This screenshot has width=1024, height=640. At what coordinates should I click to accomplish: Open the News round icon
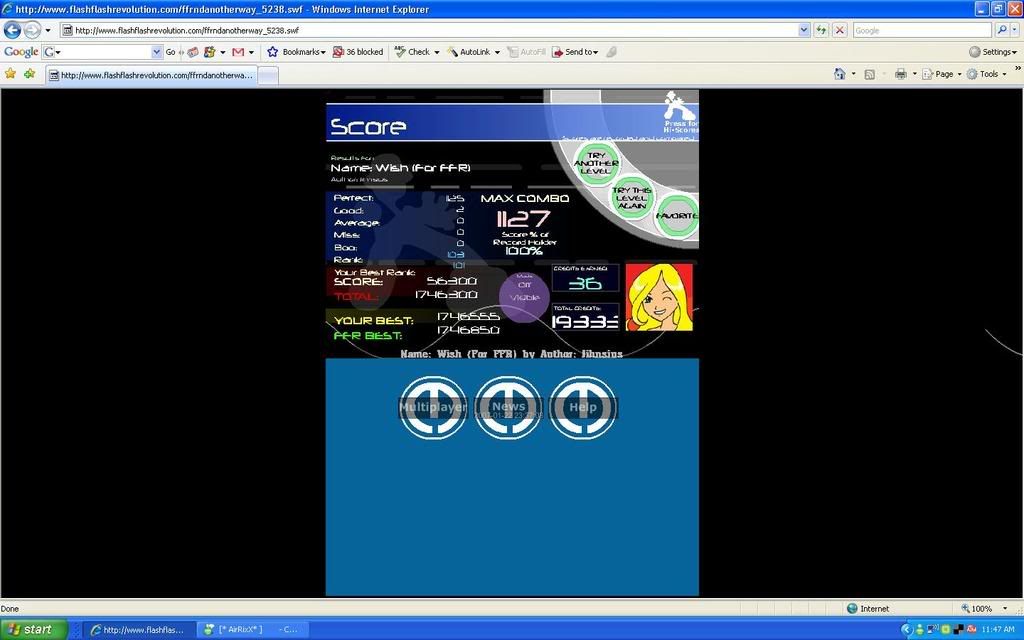click(x=508, y=407)
